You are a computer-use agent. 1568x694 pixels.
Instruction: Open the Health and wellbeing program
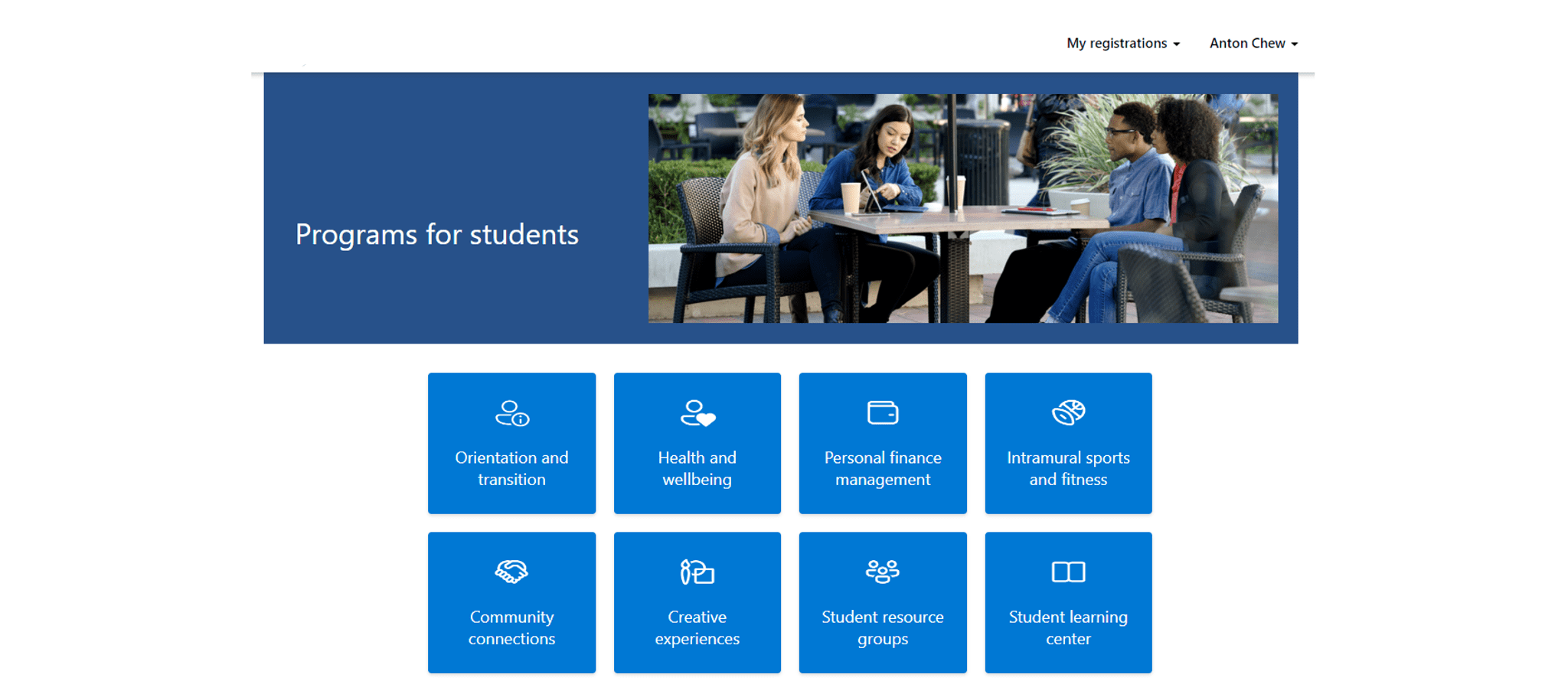697,444
